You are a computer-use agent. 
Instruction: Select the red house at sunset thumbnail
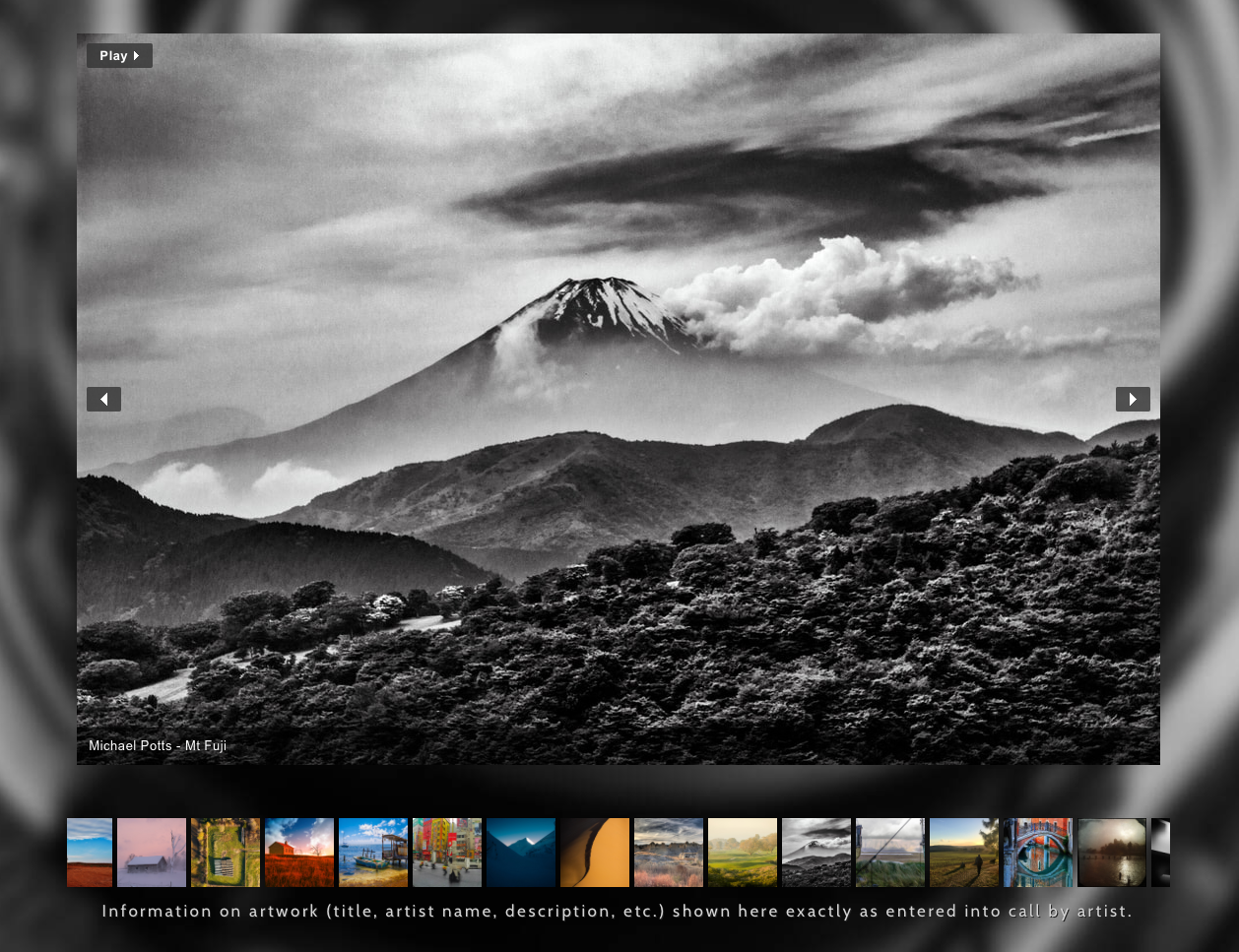298,852
